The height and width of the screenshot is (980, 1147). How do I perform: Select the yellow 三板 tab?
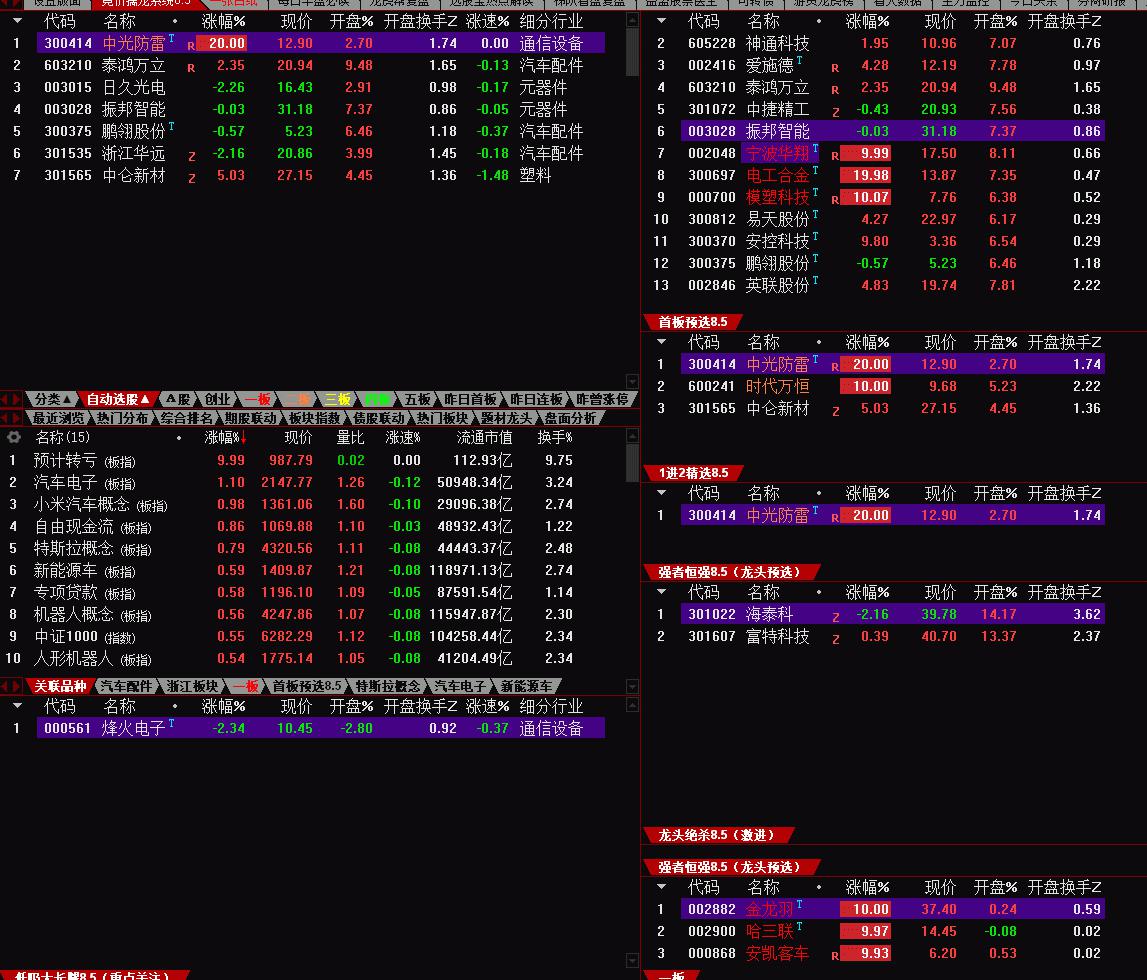coord(337,399)
